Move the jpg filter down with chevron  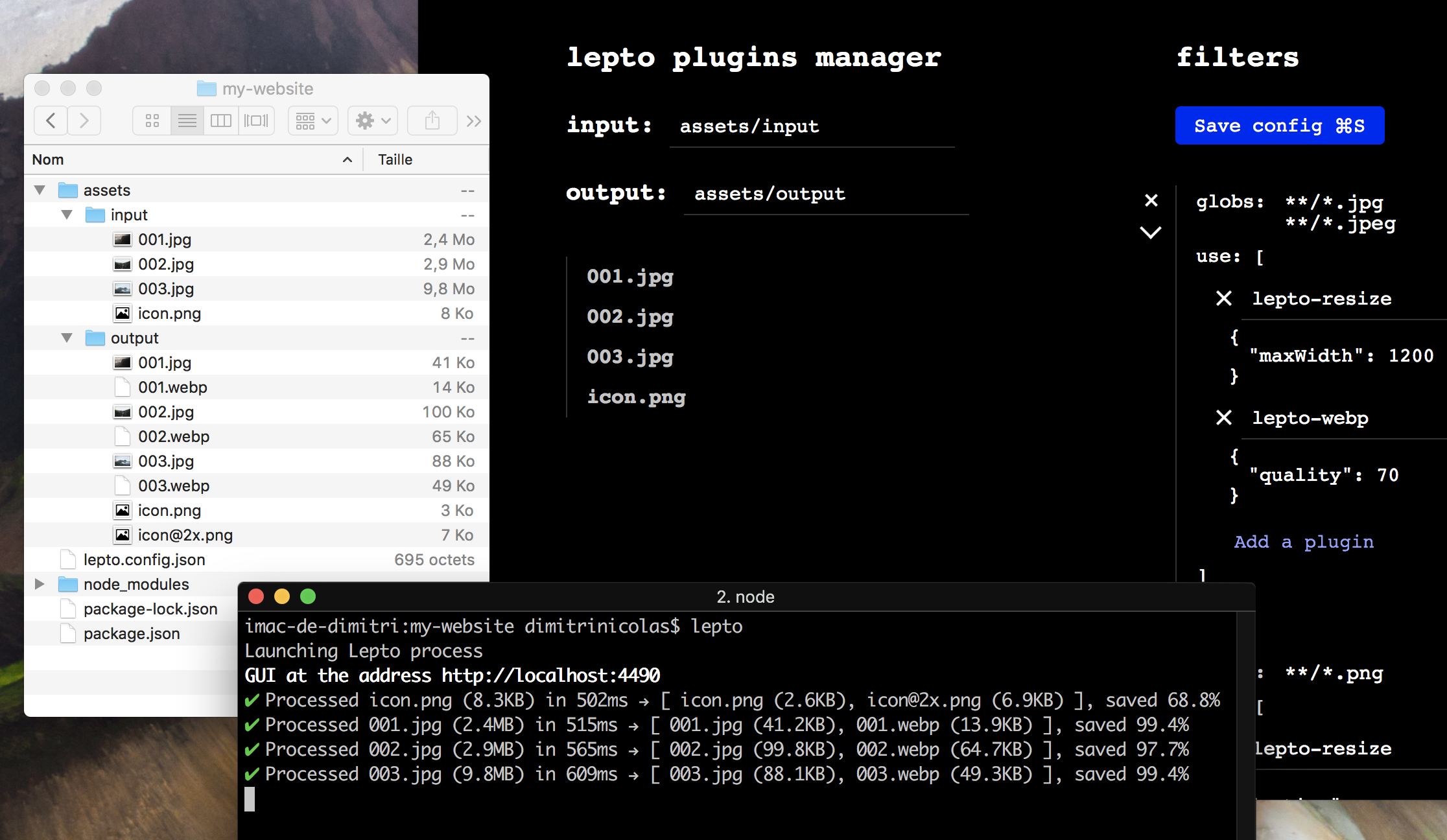point(1151,232)
